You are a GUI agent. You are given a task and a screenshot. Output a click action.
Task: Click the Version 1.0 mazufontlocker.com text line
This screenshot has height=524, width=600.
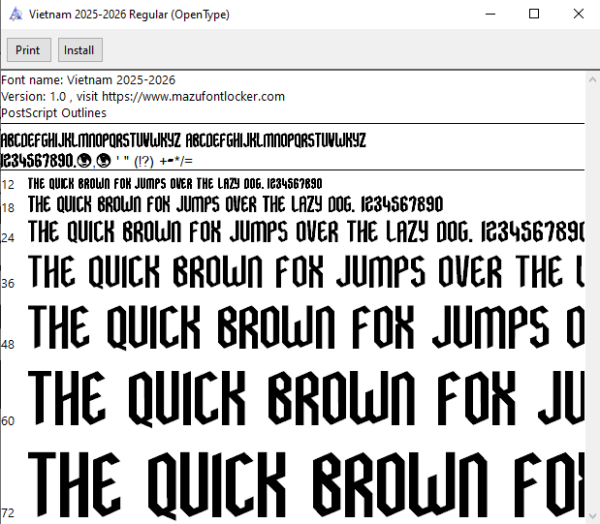tap(143, 96)
